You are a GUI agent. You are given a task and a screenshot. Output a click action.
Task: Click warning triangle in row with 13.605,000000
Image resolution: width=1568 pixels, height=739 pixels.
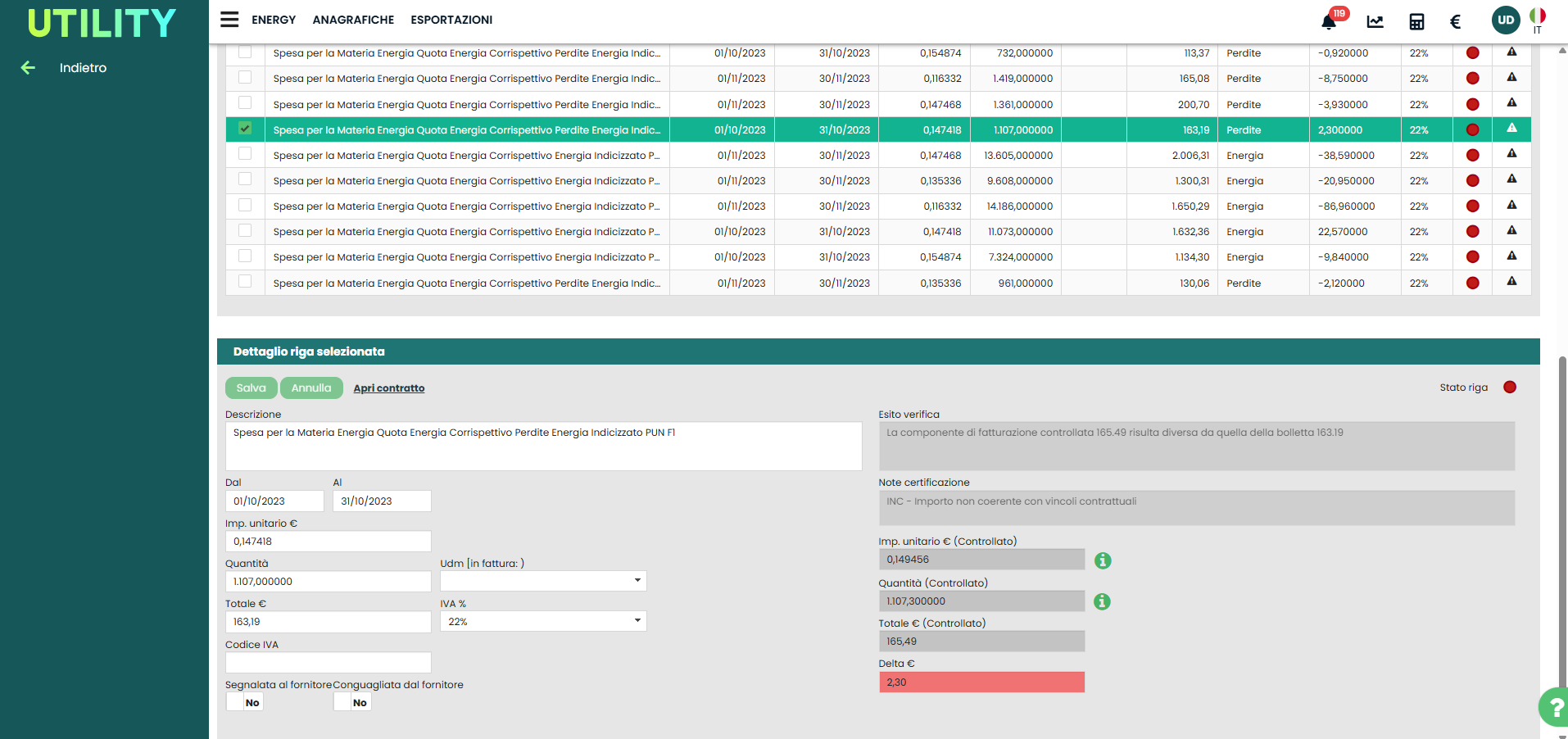tap(1511, 154)
